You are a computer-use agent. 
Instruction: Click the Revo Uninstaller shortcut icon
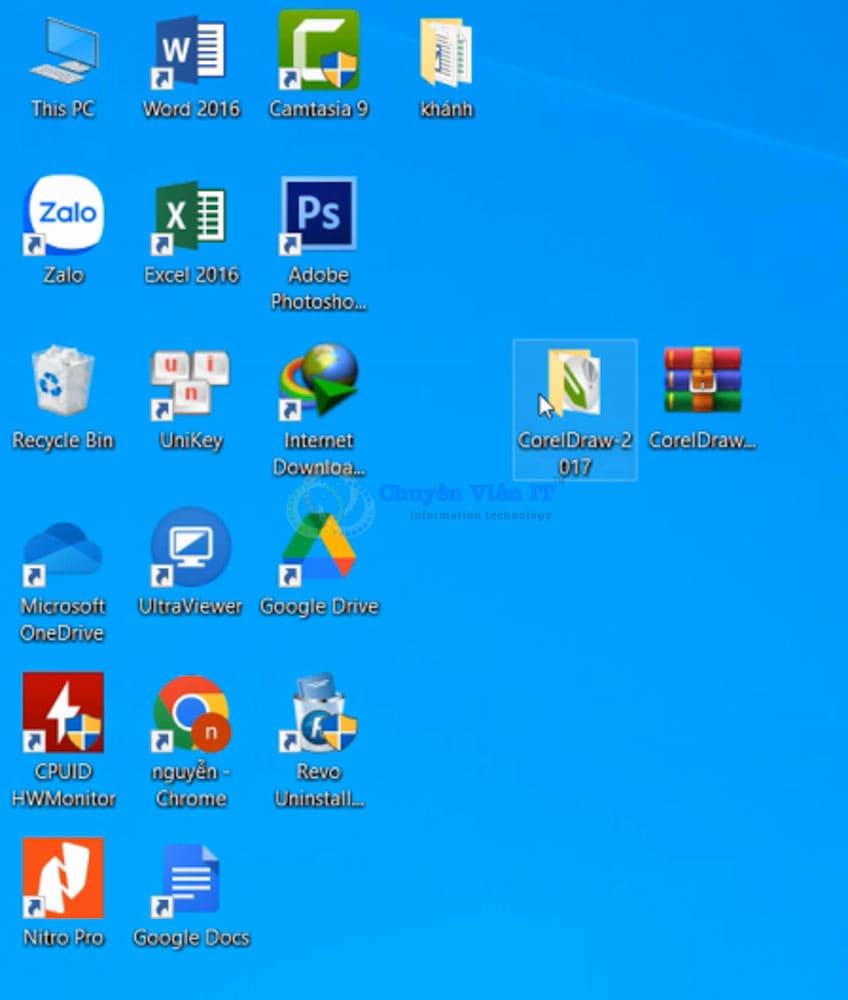319,714
